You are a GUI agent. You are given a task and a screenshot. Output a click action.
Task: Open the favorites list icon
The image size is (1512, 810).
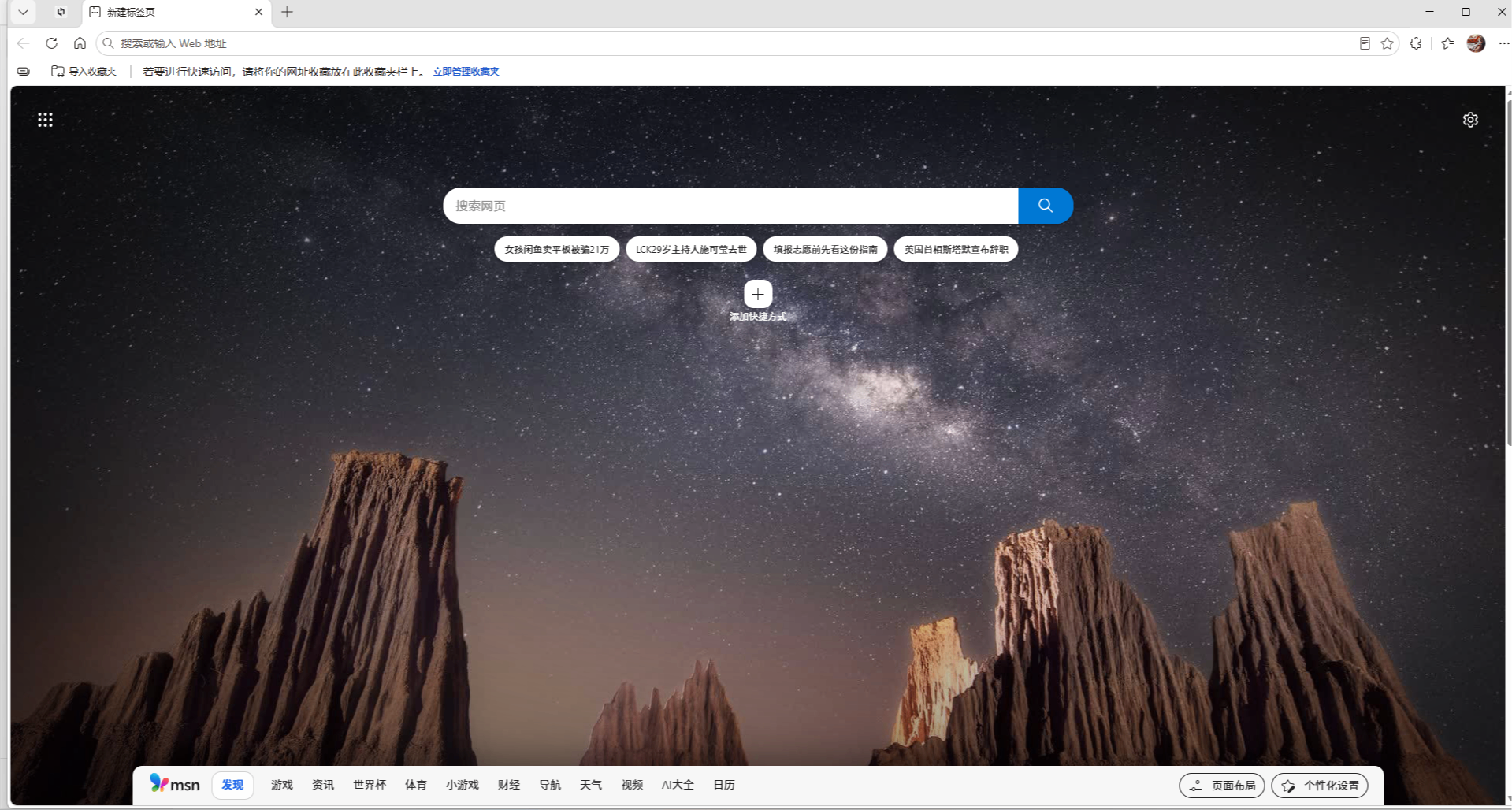(1447, 43)
